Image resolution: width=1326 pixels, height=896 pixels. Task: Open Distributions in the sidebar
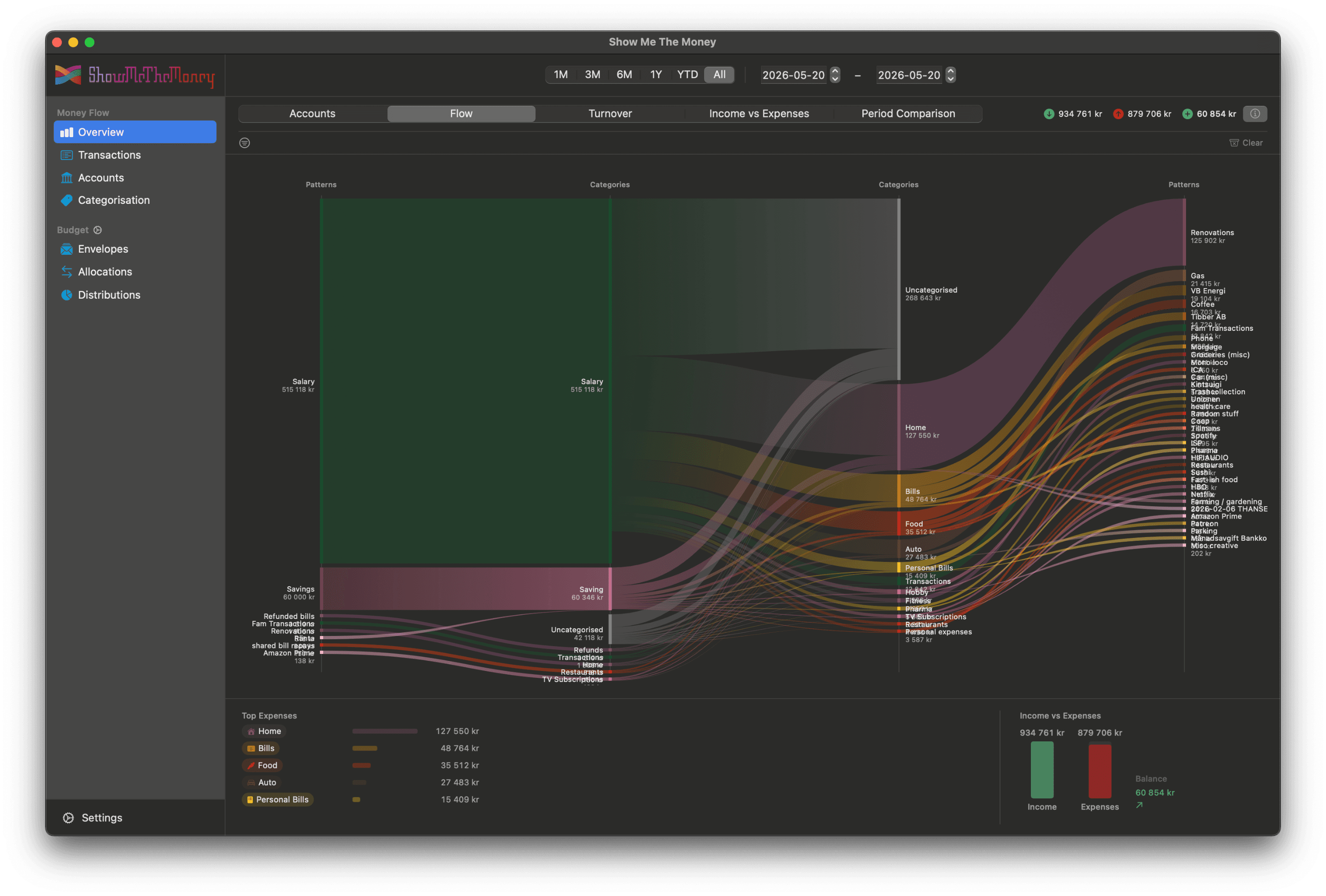[134, 295]
